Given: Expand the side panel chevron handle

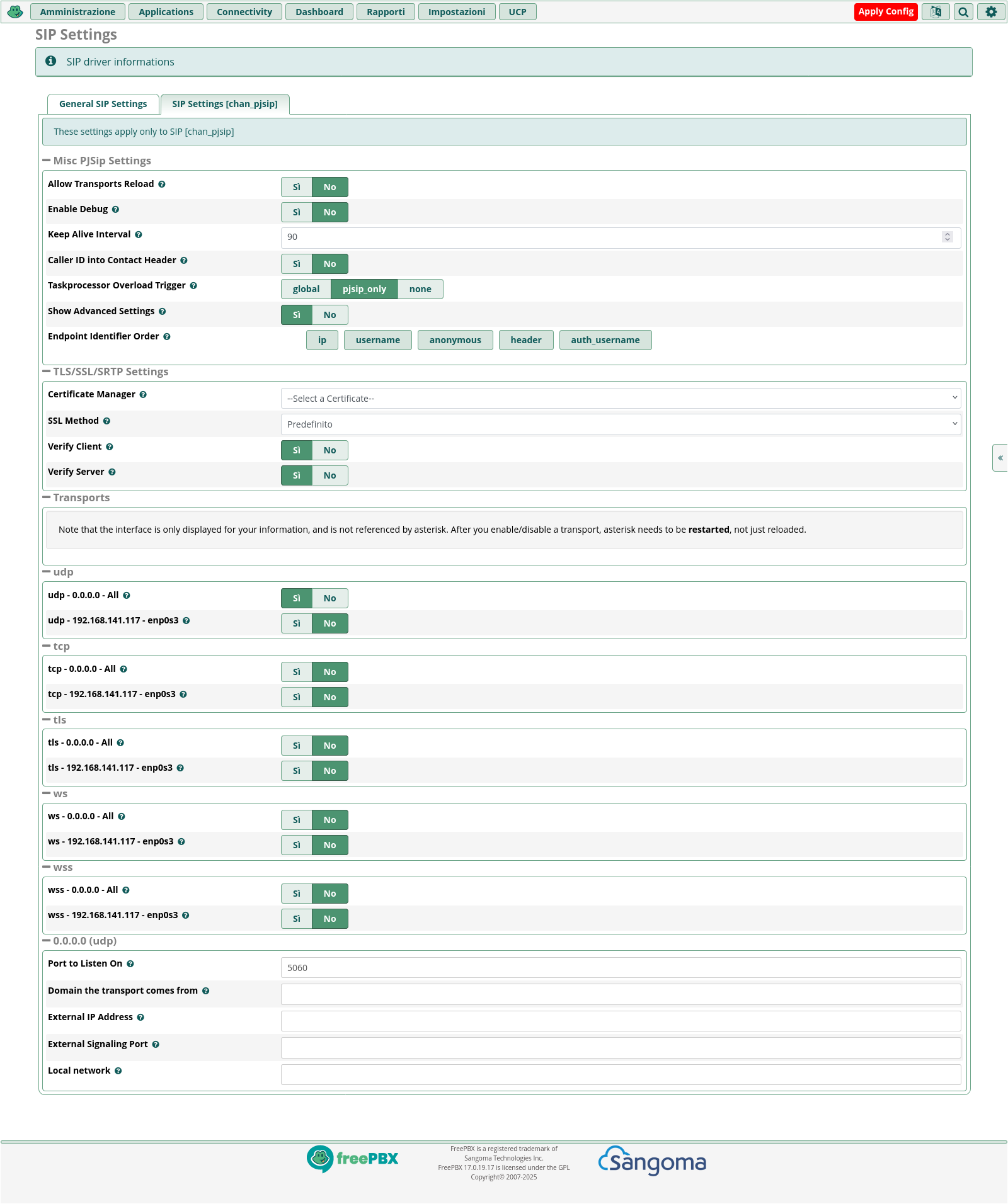Looking at the screenshot, I should (1000, 458).
